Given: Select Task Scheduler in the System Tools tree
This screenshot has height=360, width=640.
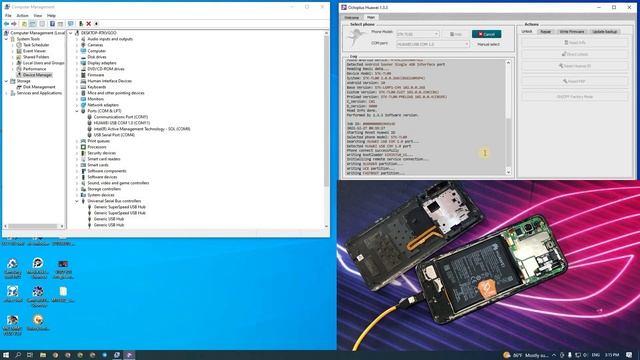Looking at the screenshot, I should (x=36, y=45).
